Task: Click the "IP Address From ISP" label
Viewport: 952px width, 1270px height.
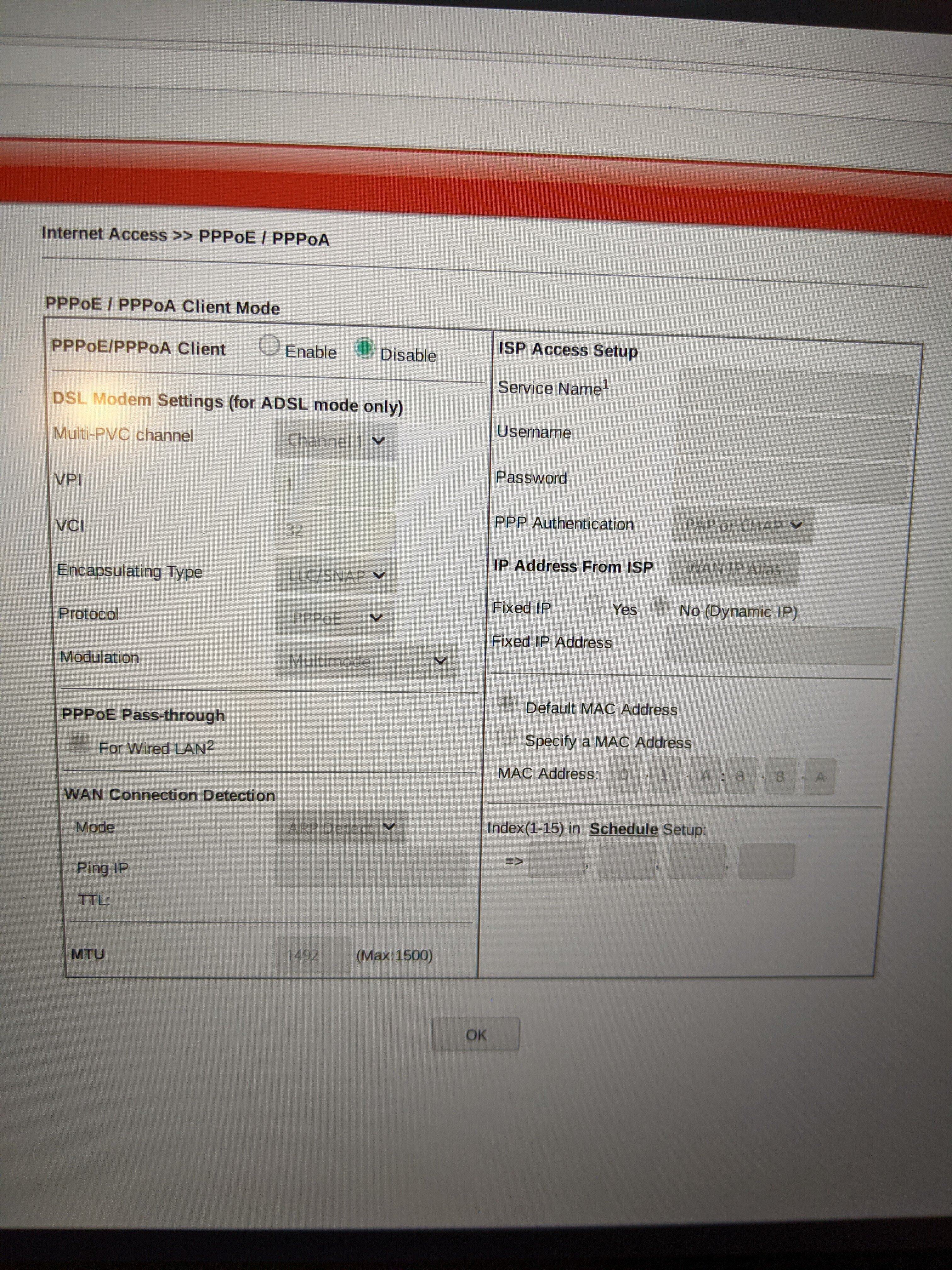Action: pyautogui.click(x=573, y=566)
